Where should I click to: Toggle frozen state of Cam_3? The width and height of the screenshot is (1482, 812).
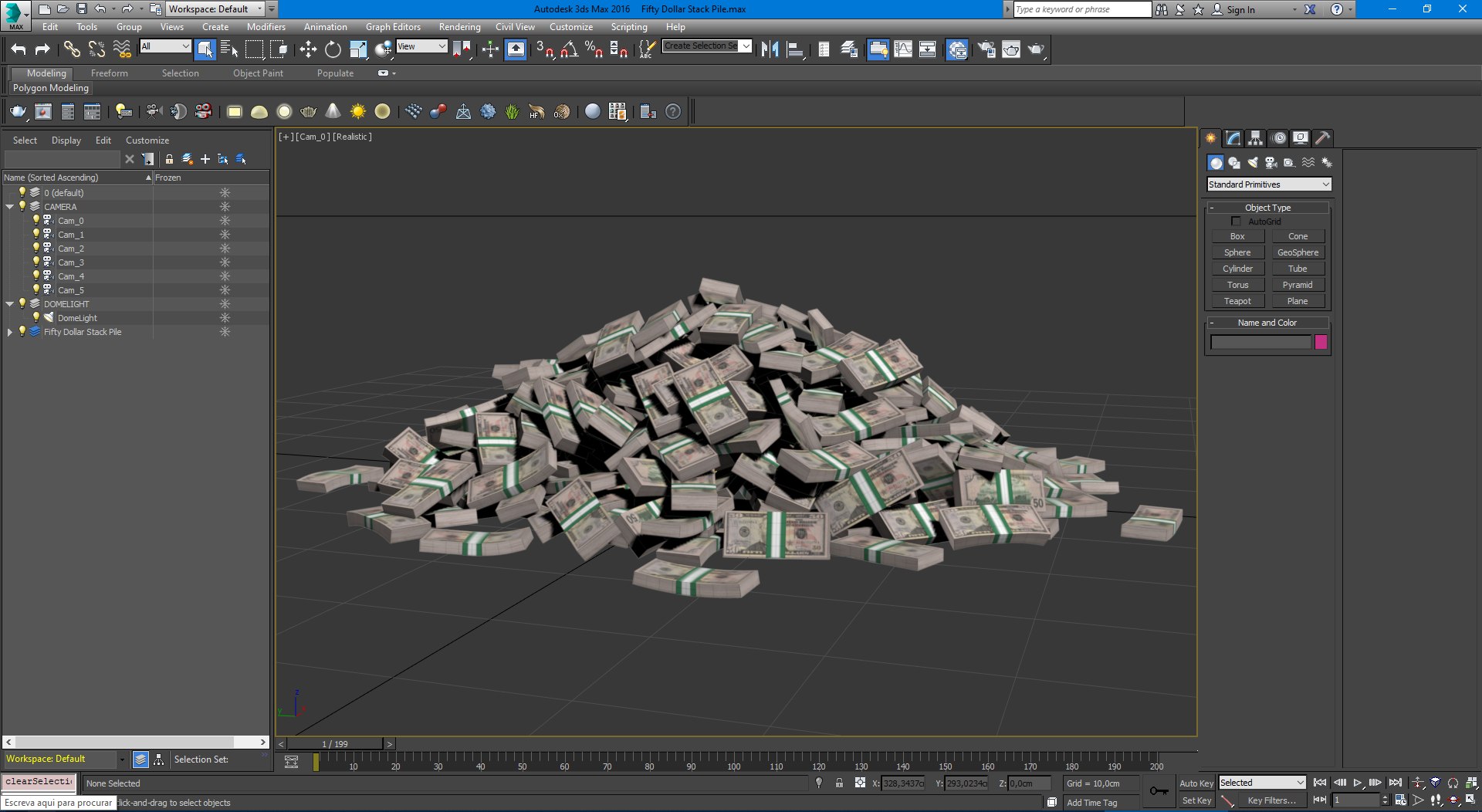(x=225, y=262)
